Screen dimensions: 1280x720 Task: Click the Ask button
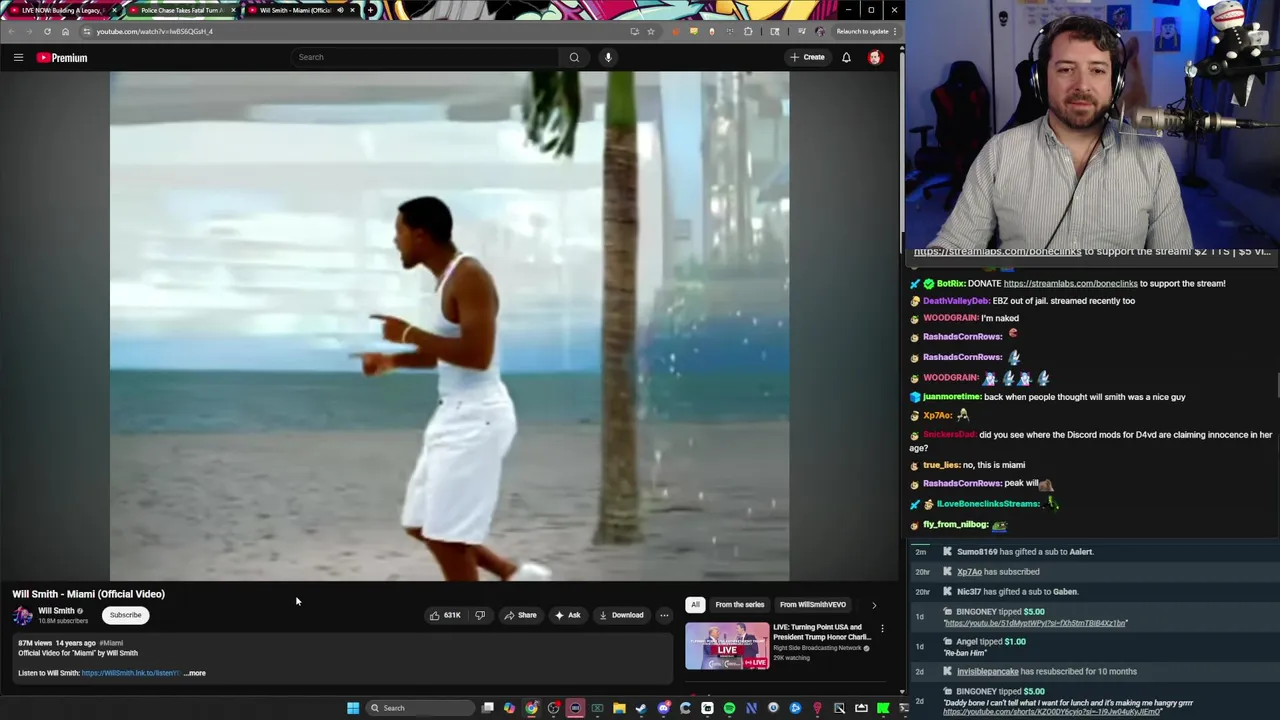(567, 615)
